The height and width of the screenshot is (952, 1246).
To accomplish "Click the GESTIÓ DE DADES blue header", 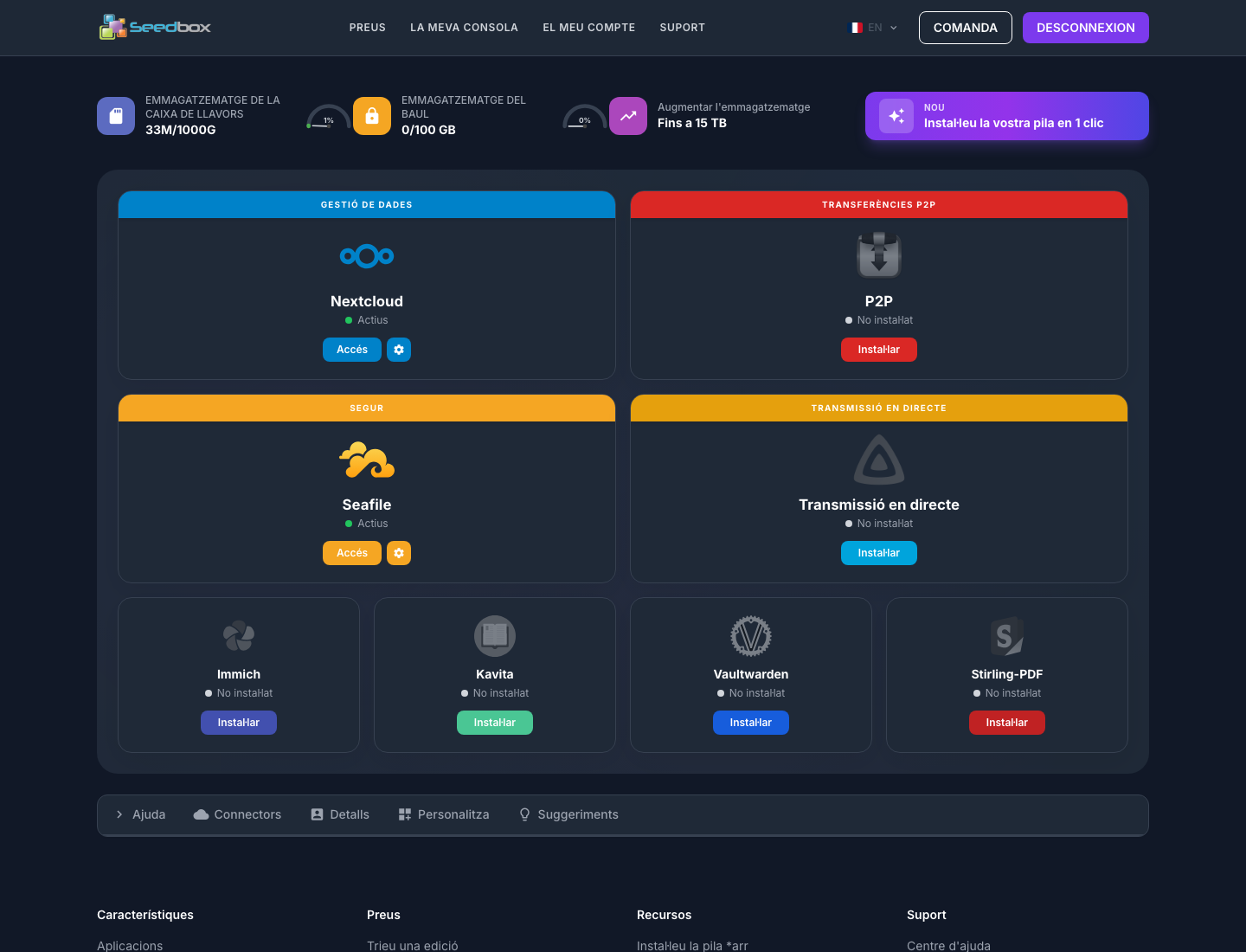I will [367, 205].
